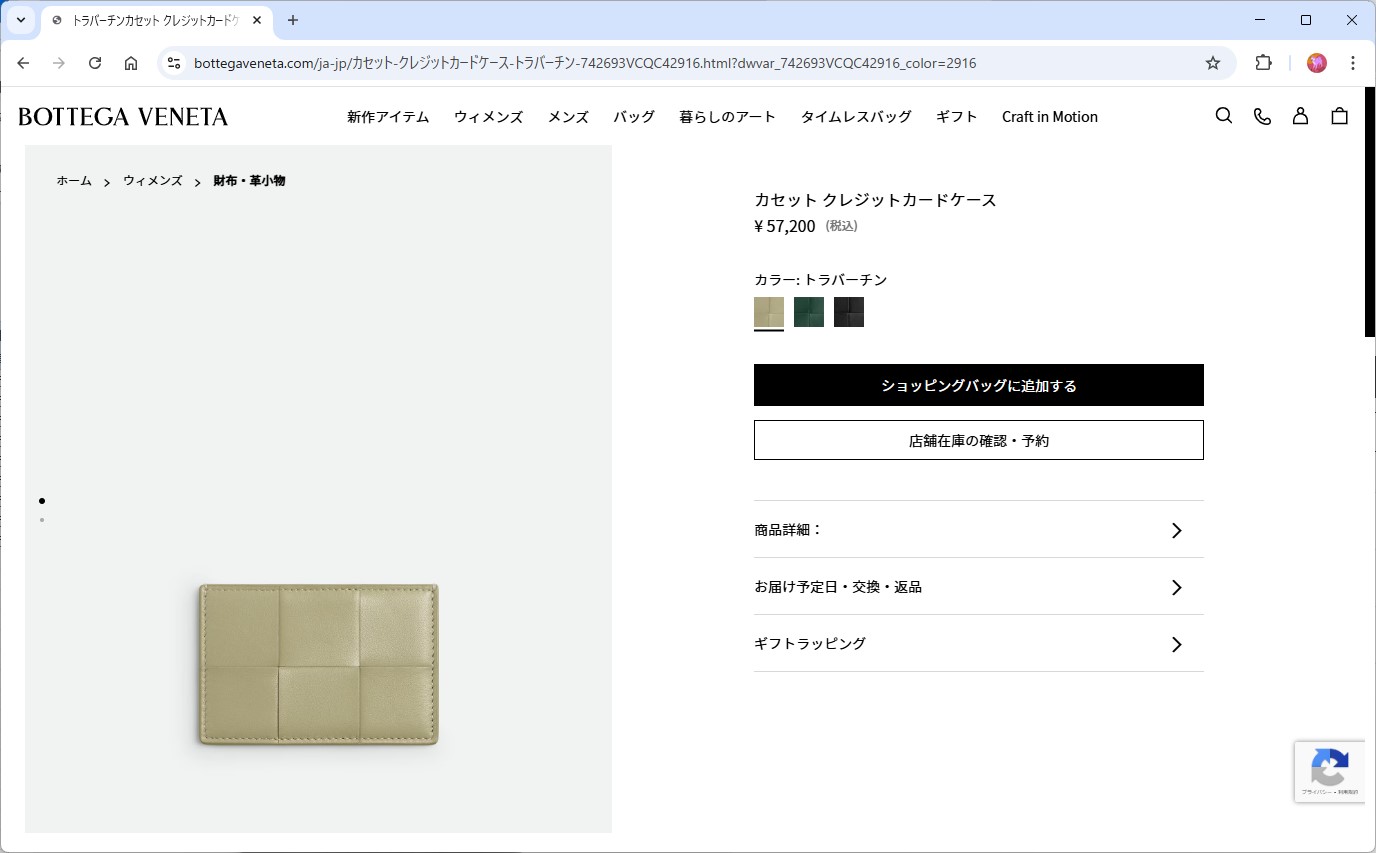Select the second image carousel dot
The width and height of the screenshot is (1376, 853).
pyautogui.click(x=42, y=520)
